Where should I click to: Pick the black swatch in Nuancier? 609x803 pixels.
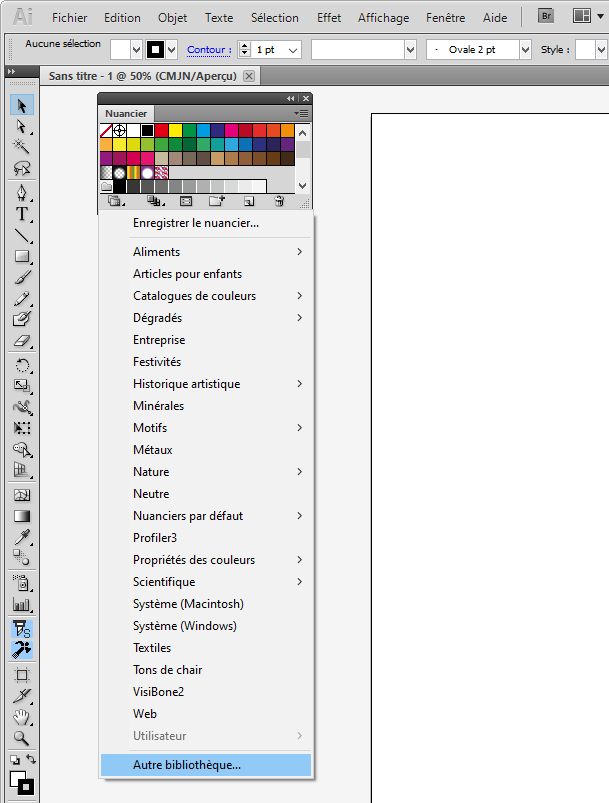[148, 131]
